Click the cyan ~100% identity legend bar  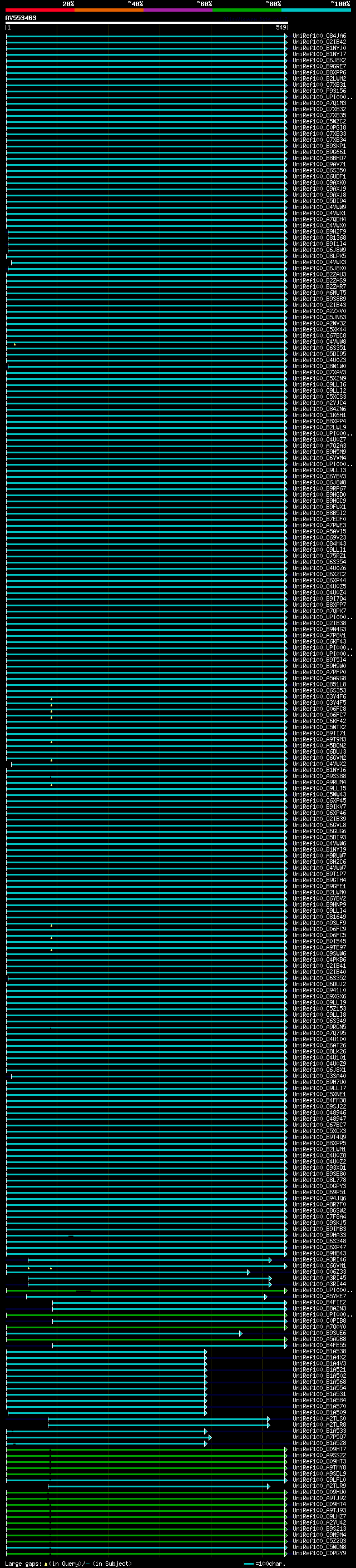point(316,10)
